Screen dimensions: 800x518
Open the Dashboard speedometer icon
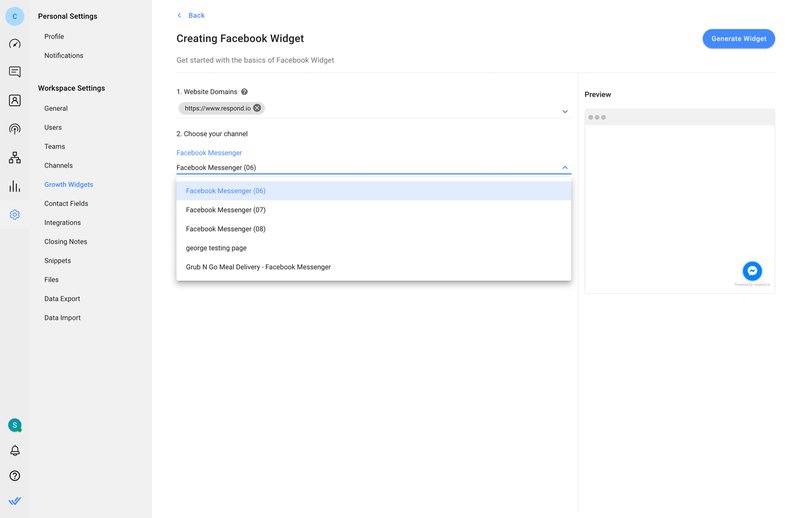coord(15,43)
